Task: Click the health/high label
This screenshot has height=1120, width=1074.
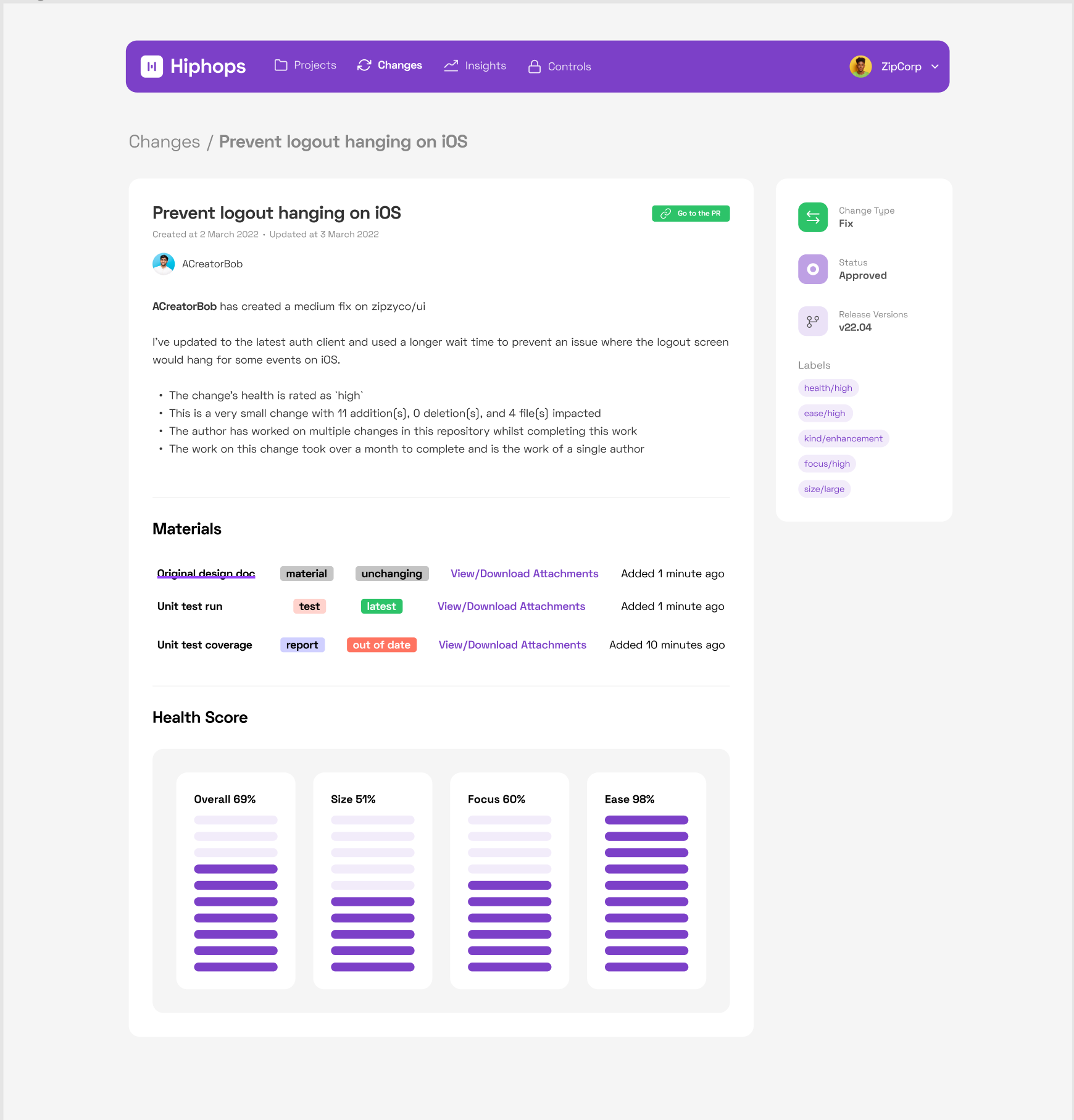Action: [x=828, y=388]
